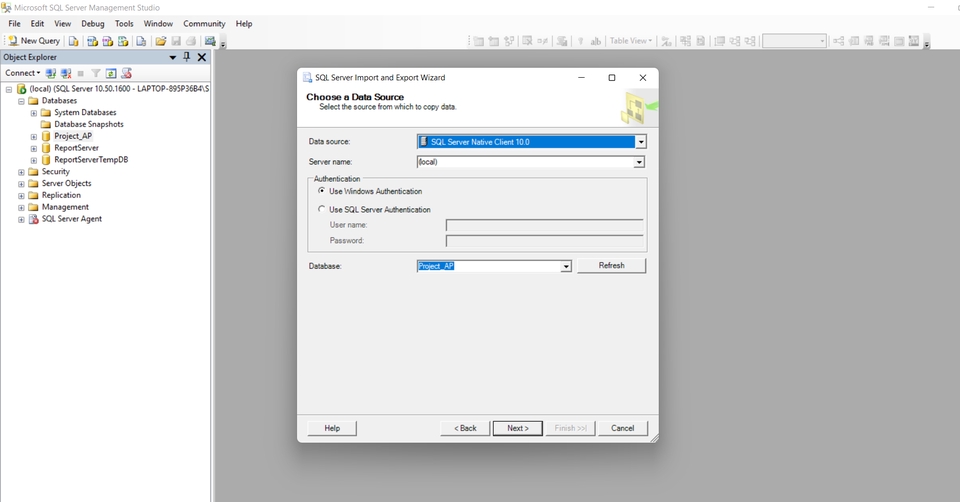The height and width of the screenshot is (502, 960).
Task: Open the File menu
Action: point(14,24)
